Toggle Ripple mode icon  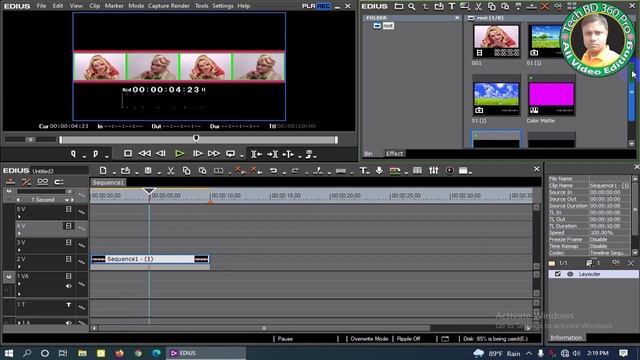point(27,182)
